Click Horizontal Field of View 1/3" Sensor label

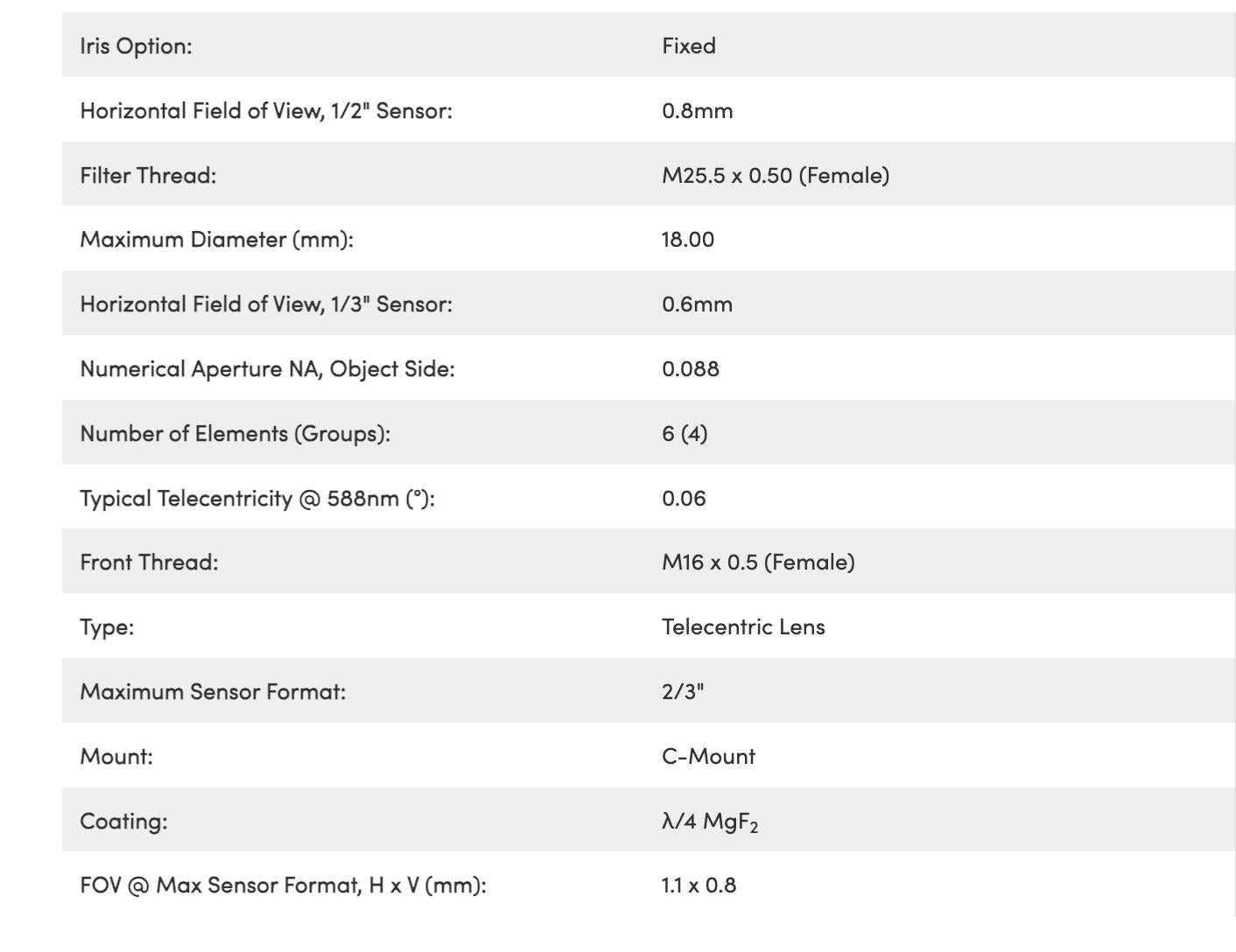266,304
